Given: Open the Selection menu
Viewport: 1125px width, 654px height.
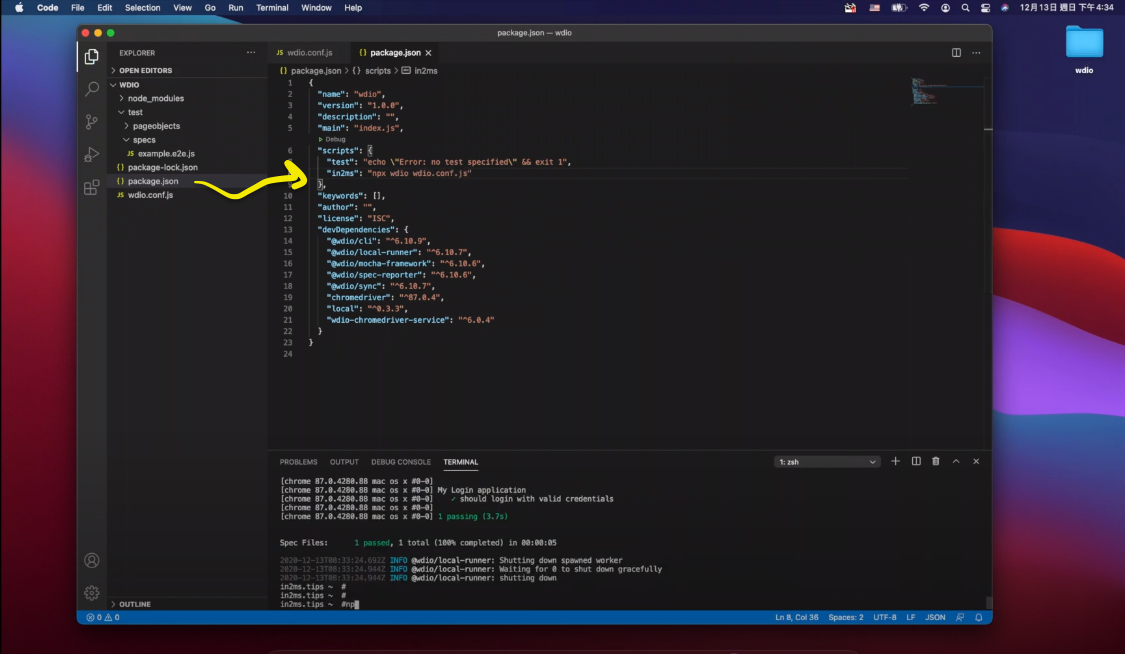Looking at the screenshot, I should [x=143, y=8].
